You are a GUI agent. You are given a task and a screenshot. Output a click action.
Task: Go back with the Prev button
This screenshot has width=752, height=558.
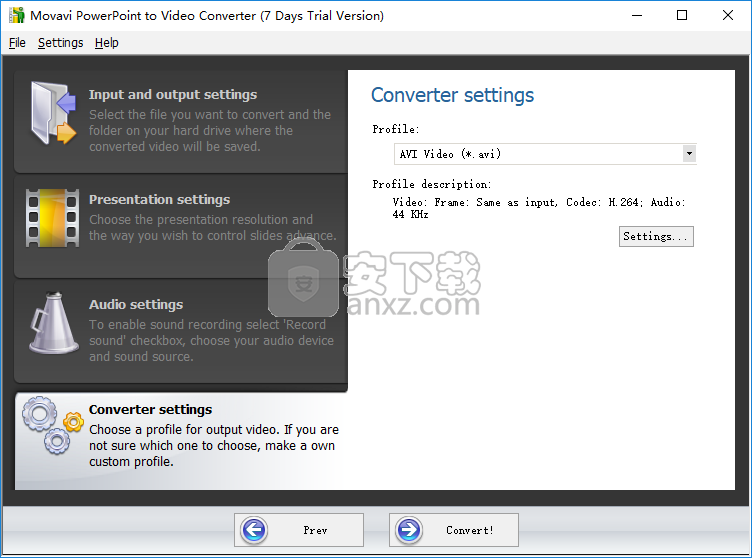tap(299, 530)
